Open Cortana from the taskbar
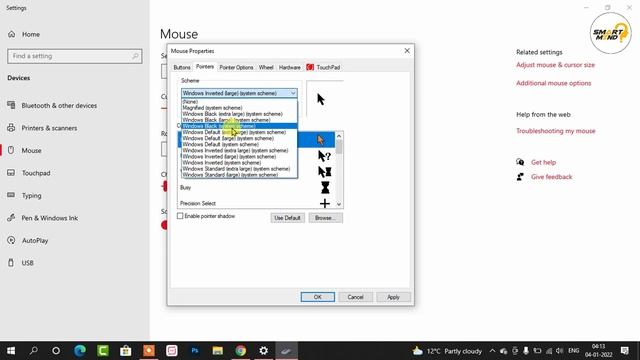 56,351
